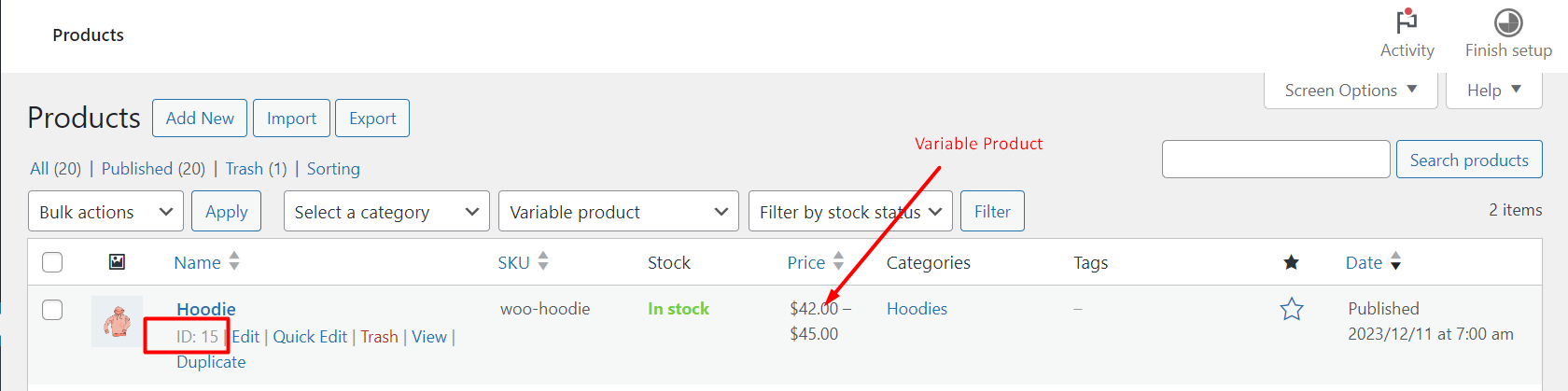Click the Finish setup progress icon
Screen dimensions: 1568x391
point(1508,22)
